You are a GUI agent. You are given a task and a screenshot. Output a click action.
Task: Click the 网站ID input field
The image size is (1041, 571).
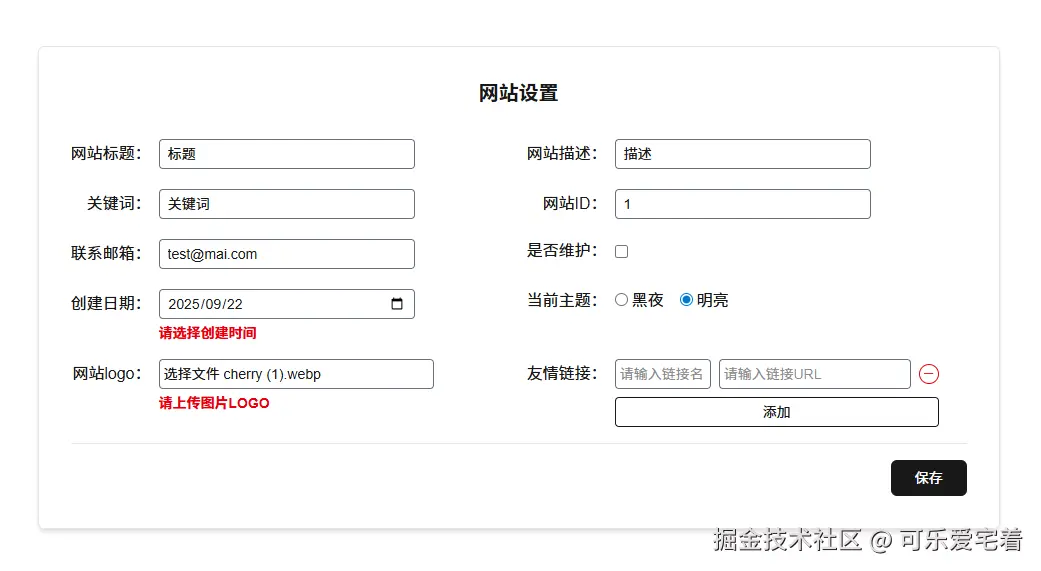pyautogui.click(x=742, y=204)
